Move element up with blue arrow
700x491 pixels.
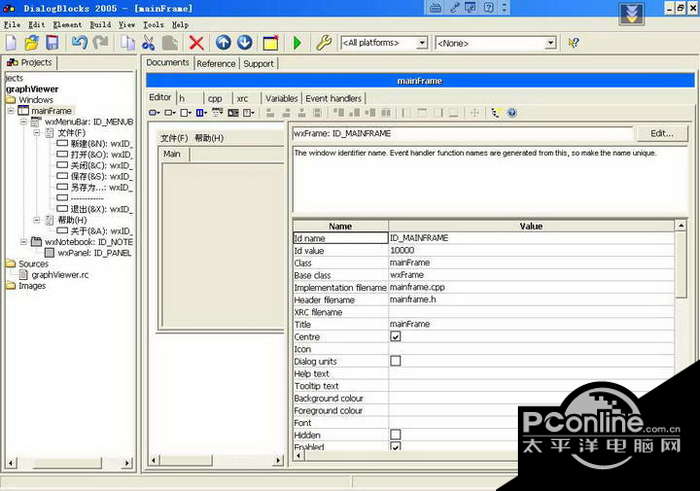click(223, 43)
